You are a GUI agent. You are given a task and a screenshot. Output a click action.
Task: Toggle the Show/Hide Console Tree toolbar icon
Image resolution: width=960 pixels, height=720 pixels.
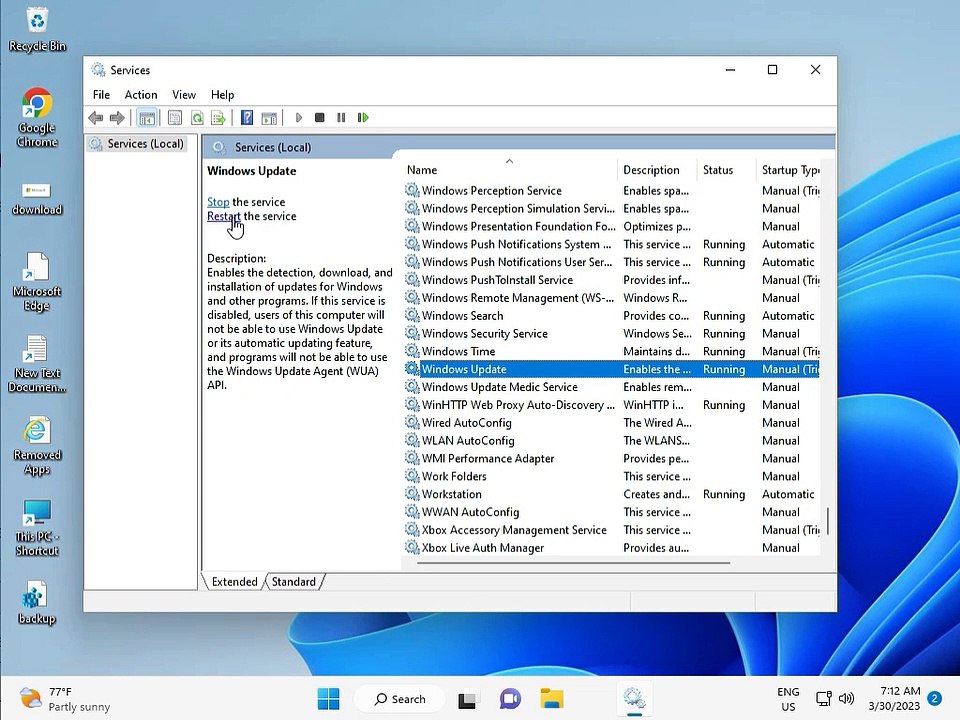pyautogui.click(x=147, y=118)
